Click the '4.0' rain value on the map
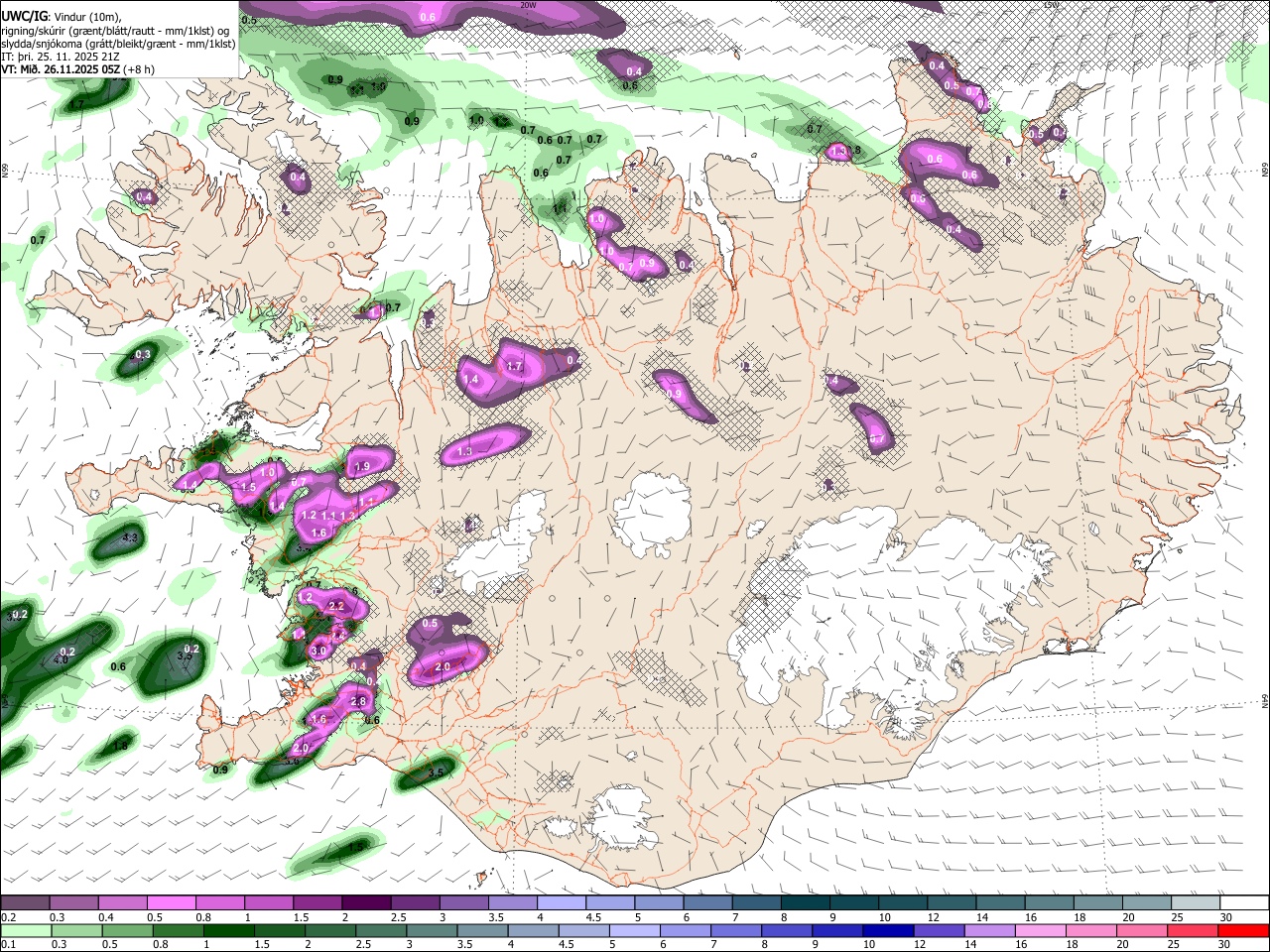 click(x=60, y=659)
